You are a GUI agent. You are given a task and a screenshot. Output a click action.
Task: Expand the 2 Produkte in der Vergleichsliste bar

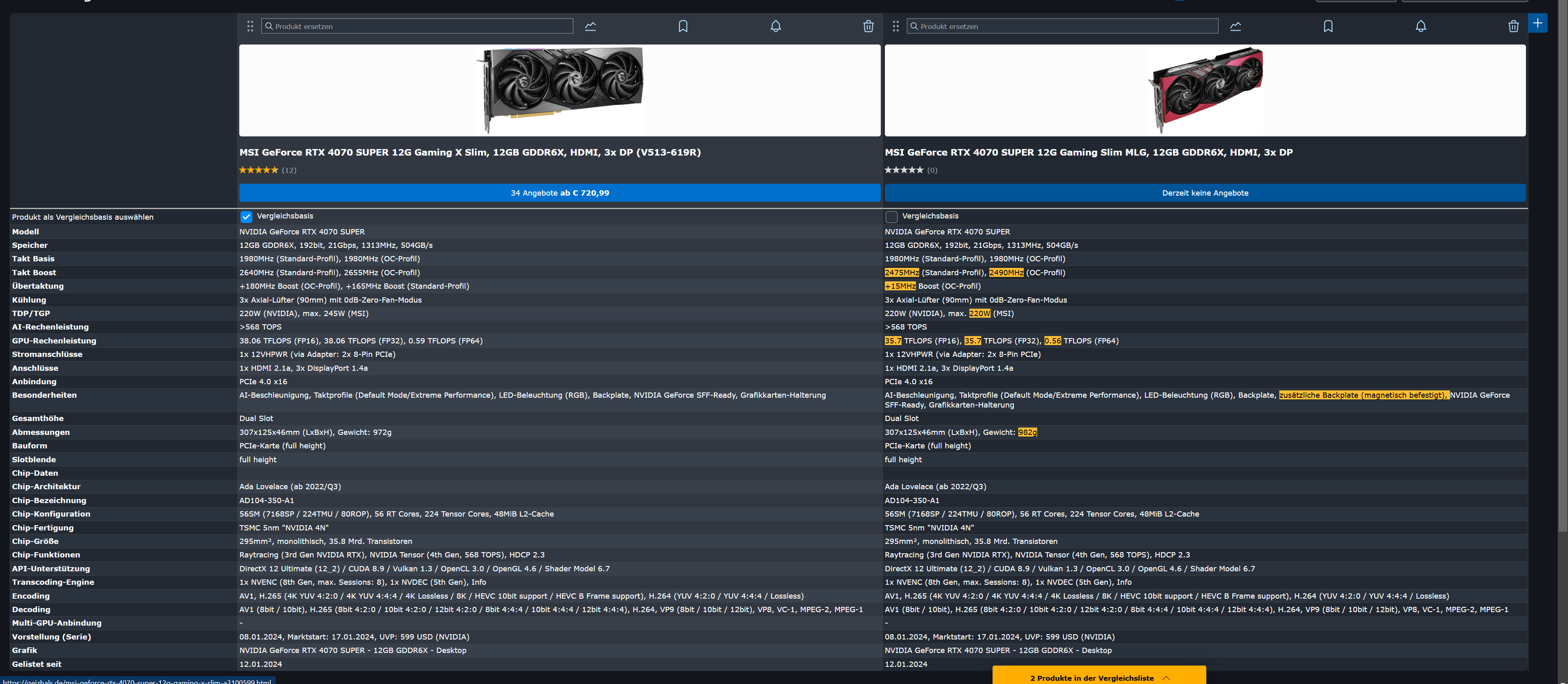point(1099,677)
